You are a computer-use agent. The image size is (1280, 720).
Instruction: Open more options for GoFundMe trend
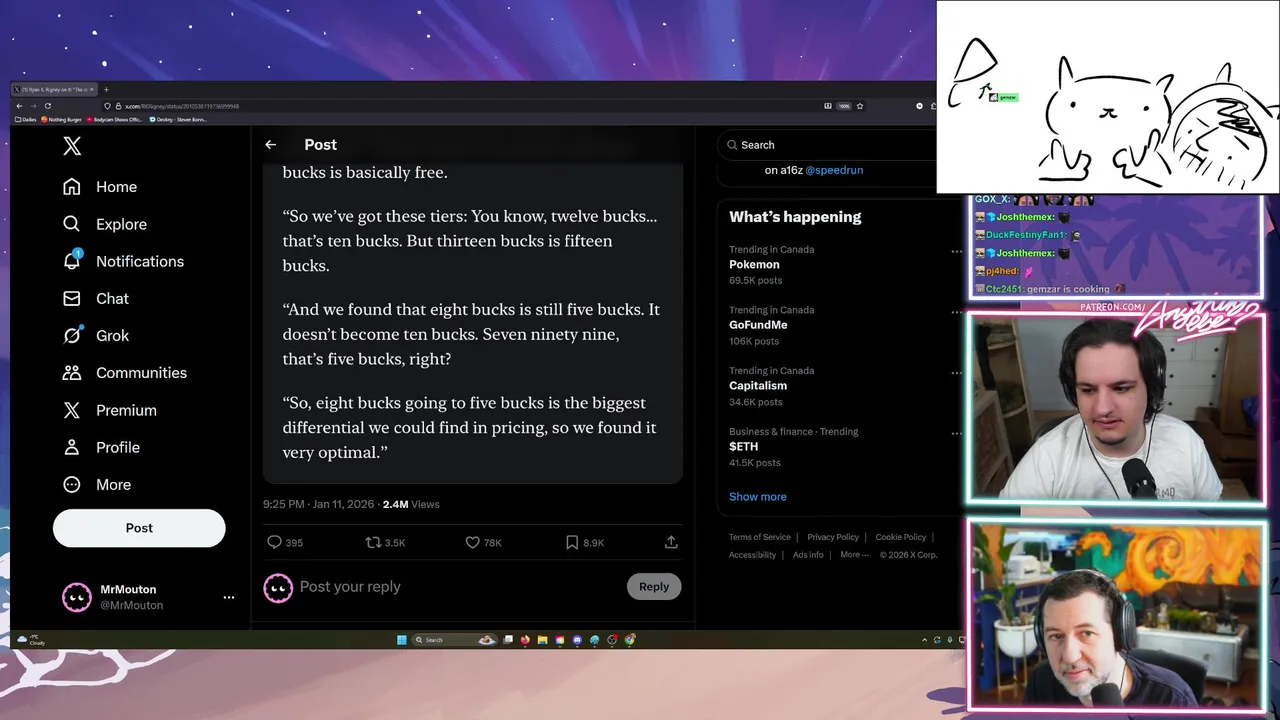[956, 312]
